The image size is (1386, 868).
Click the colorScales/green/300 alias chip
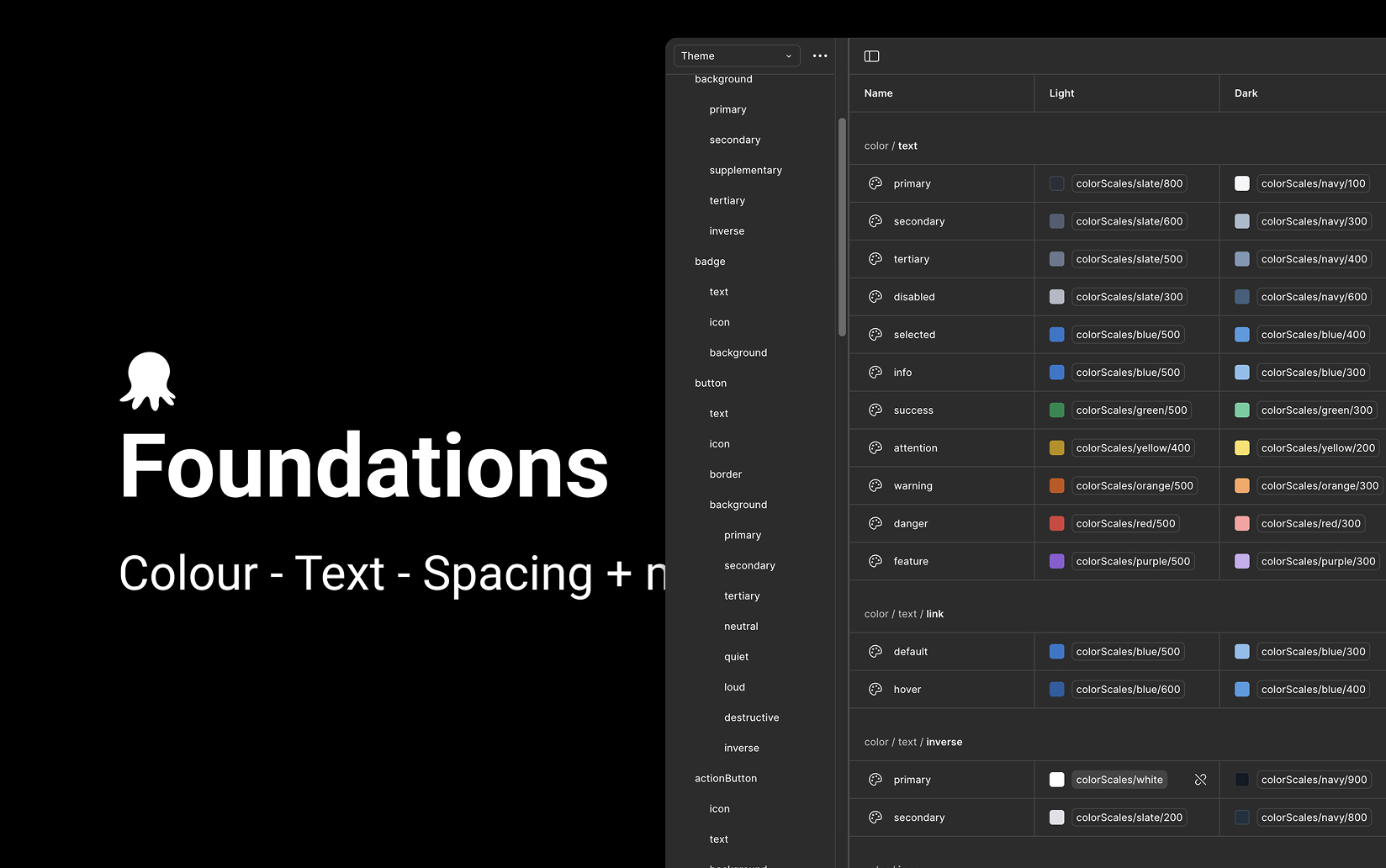click(x=1317, y=410)
